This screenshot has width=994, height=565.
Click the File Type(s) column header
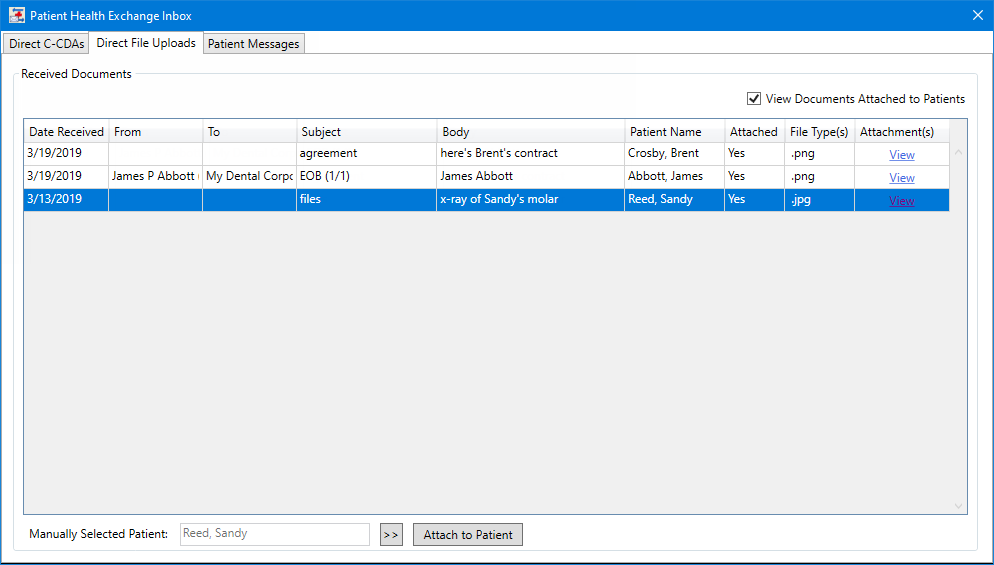pos(818,132)
